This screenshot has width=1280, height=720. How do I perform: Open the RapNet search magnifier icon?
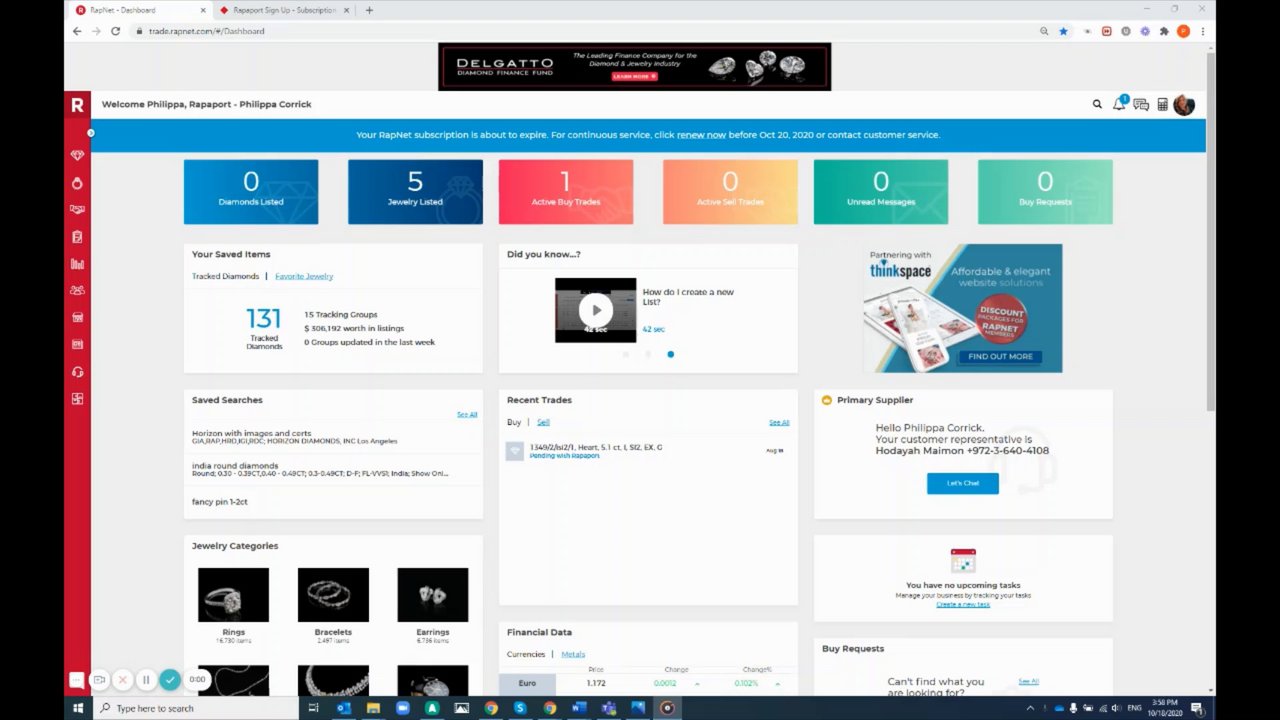[1097, 104]
